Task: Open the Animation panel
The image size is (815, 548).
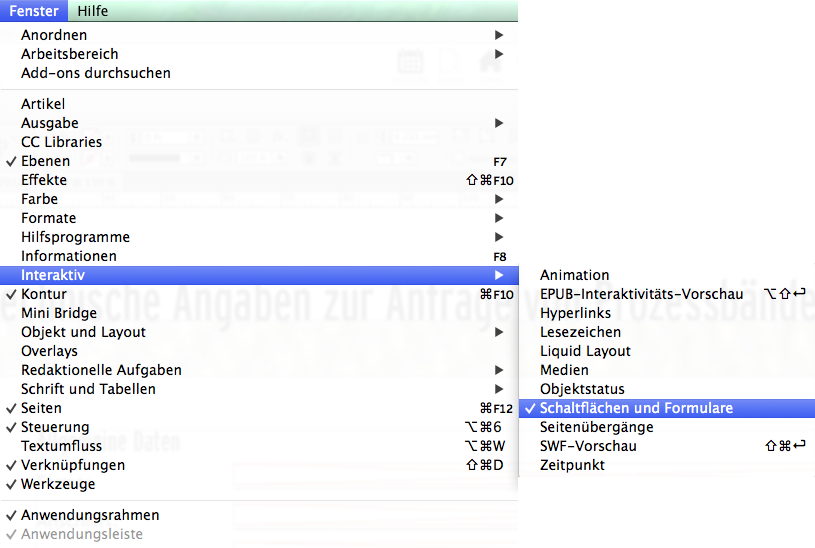Action: click(x=574, y=275)
